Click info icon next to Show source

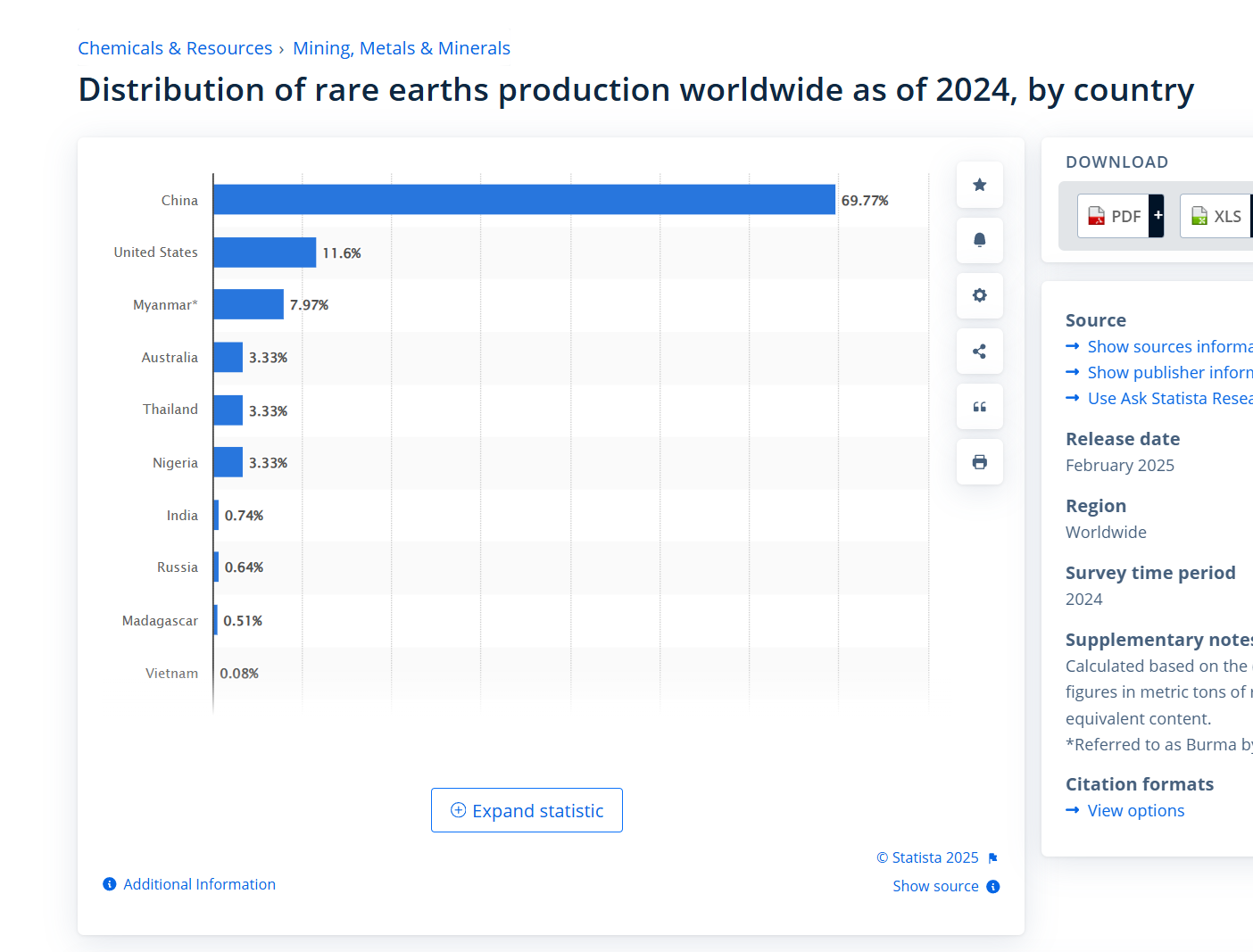(993, 887)
